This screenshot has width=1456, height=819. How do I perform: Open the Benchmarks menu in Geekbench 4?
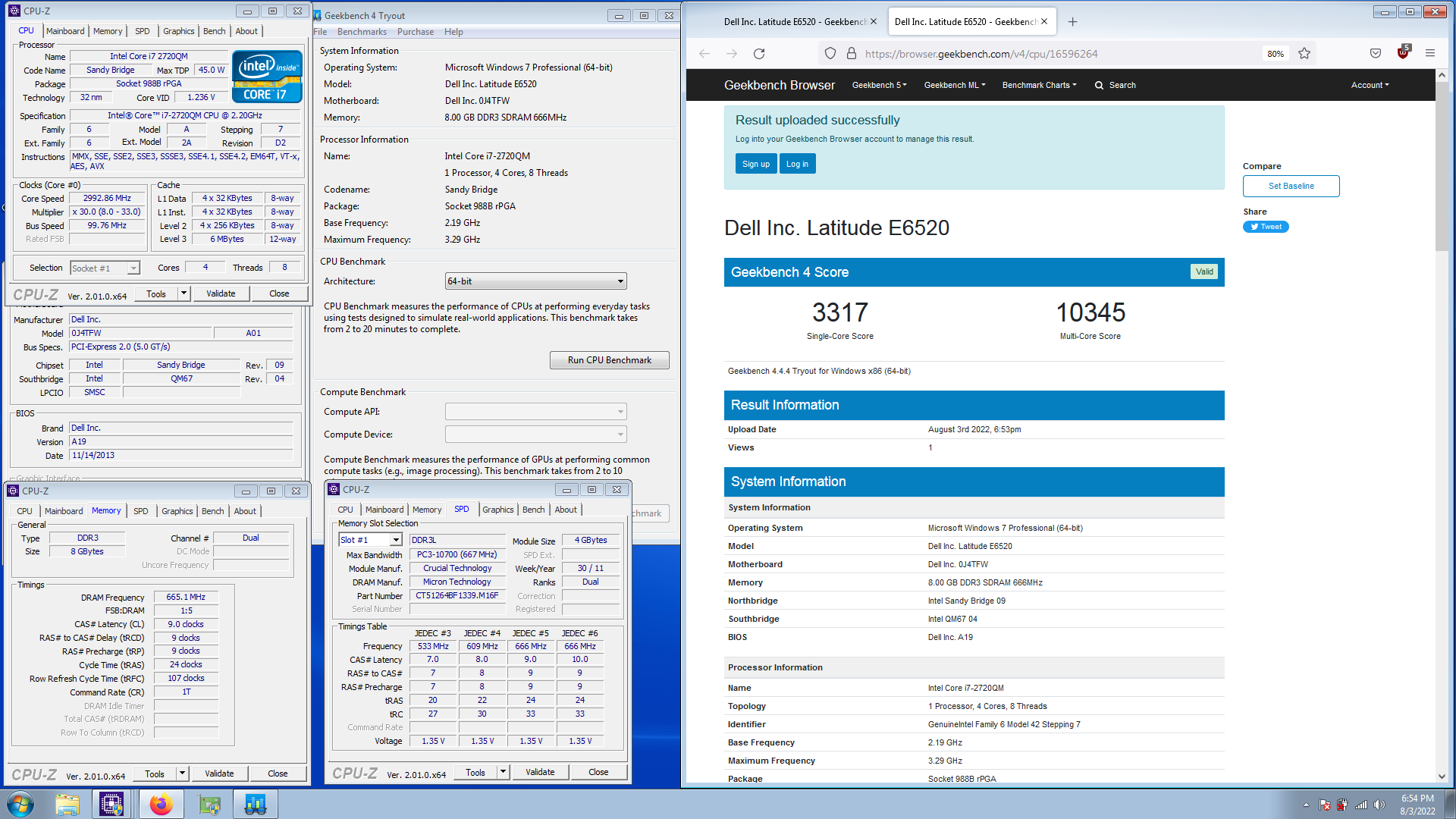[362, 32]
